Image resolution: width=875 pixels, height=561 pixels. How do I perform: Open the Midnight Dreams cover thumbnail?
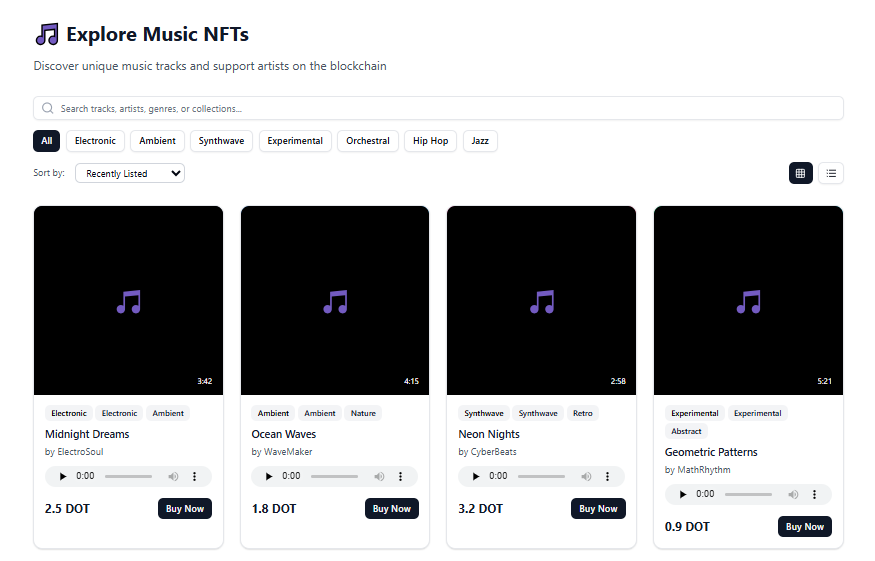click(128, 300)
